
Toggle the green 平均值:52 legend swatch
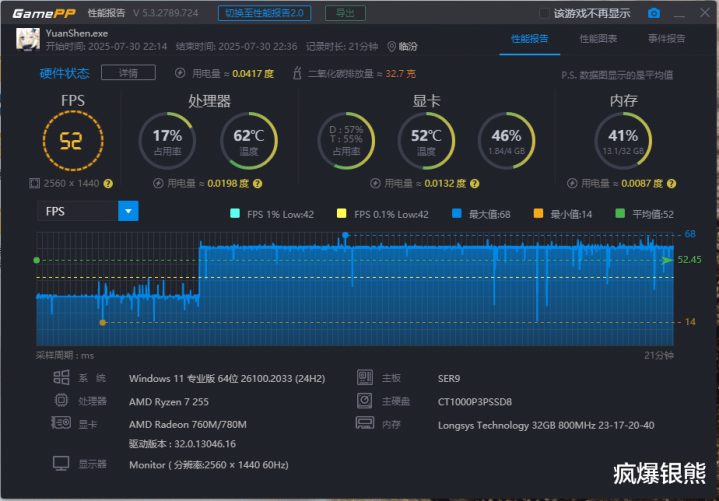click(x=620, y=214)
